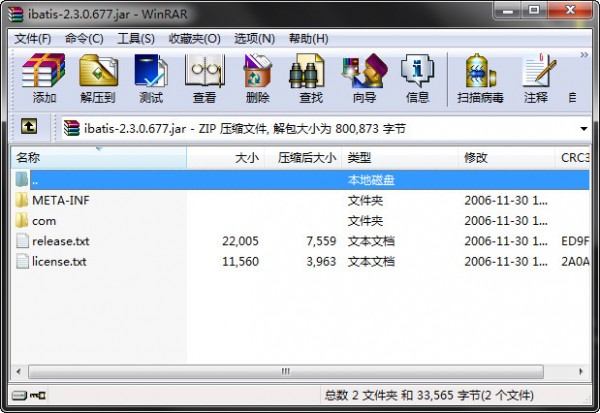The width and height of the screenshot is (600, 413).
Task: Maximize the WinRAR window
Action: 534,10
